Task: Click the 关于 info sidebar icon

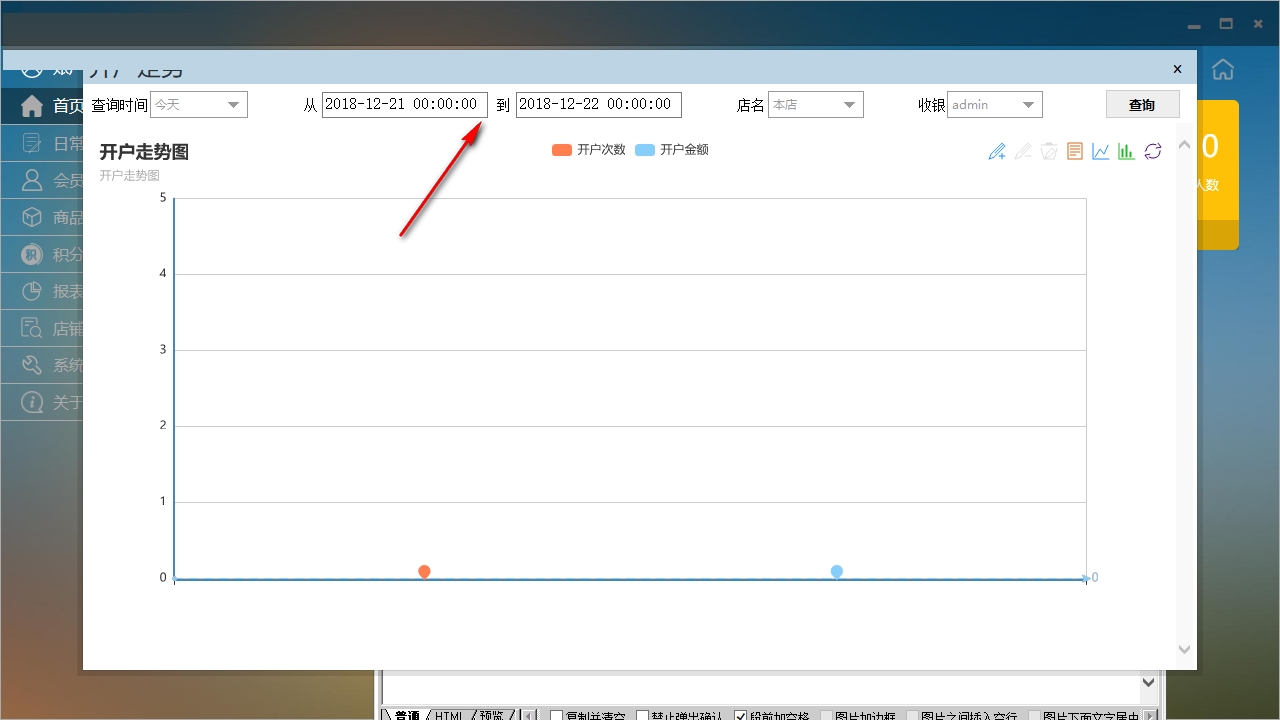Action: 32,402
